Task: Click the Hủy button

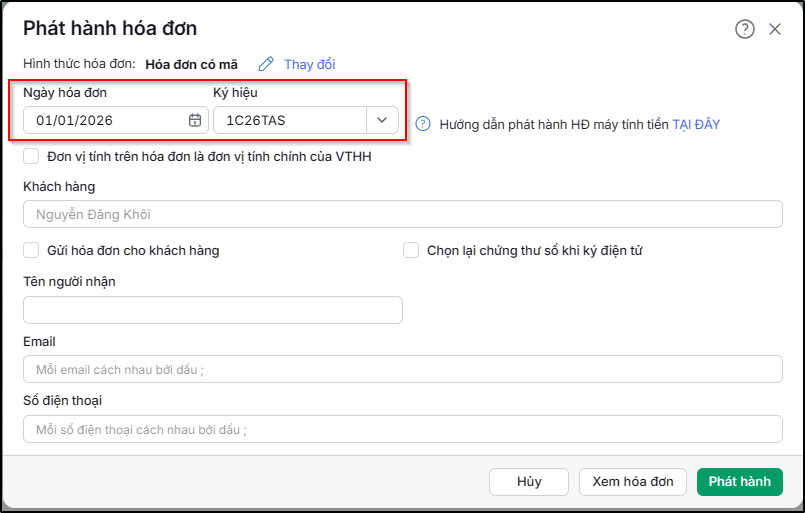Action: (x=529, y=482)
